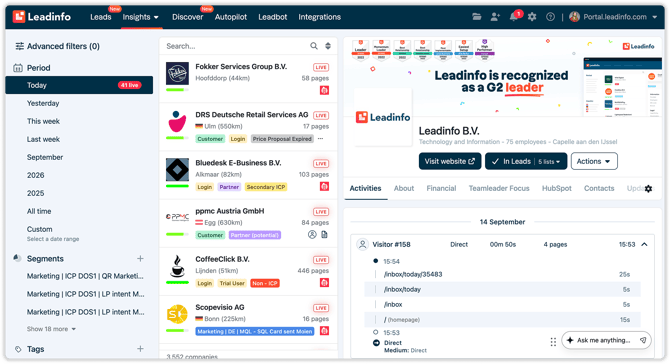Go to Leadbot

click(273, 17)
